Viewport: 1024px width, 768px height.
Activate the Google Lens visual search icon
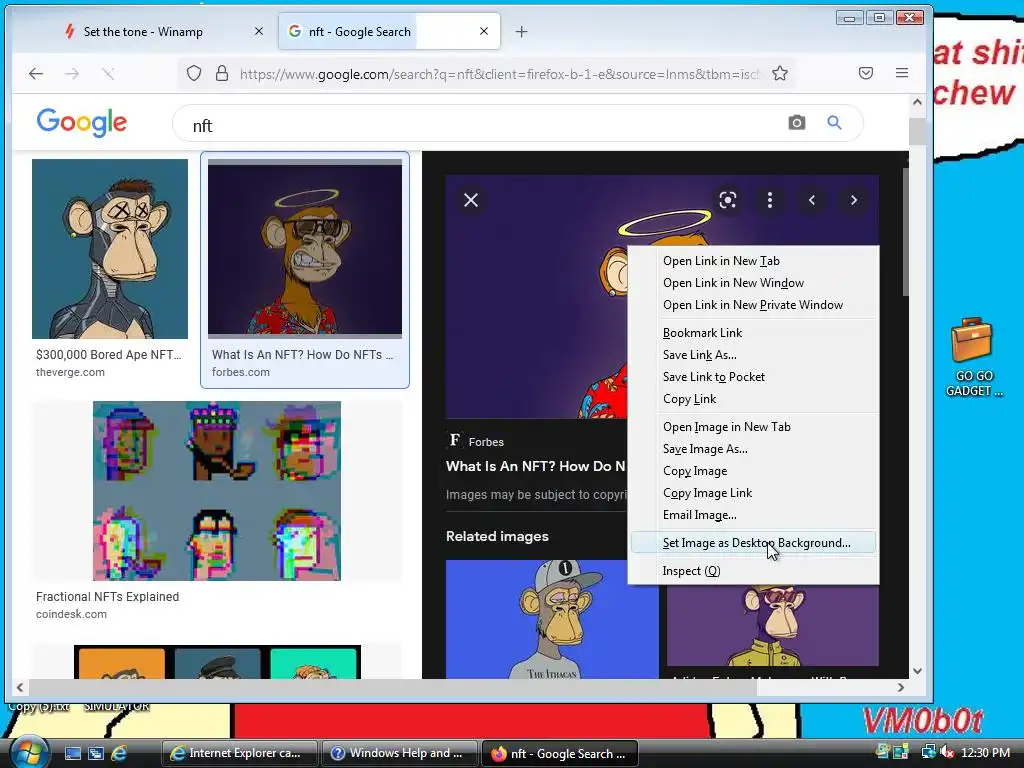coord(728,200)
